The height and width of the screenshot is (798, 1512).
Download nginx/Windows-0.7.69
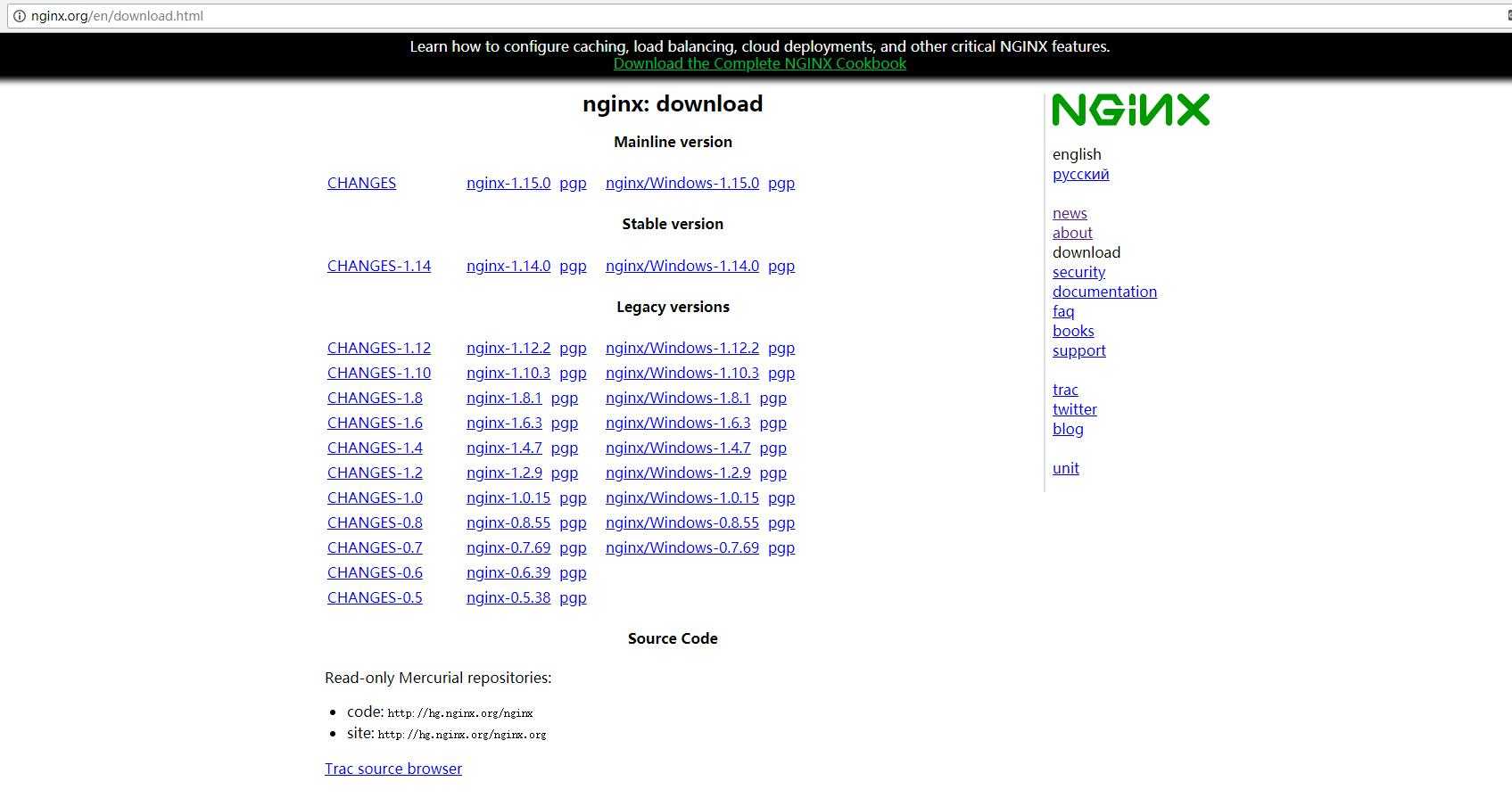coord(682,547)
